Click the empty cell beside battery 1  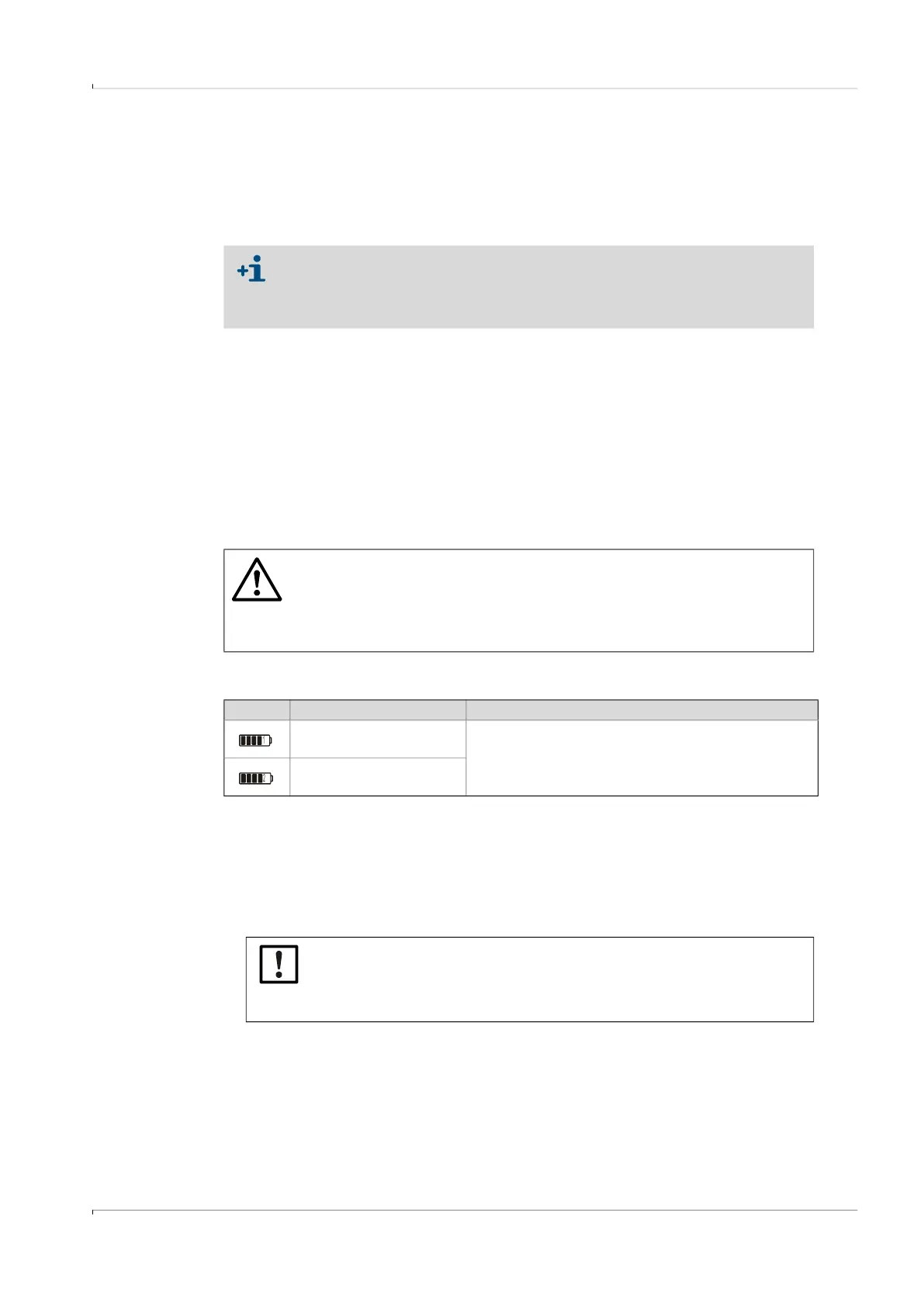click(378, 740)
